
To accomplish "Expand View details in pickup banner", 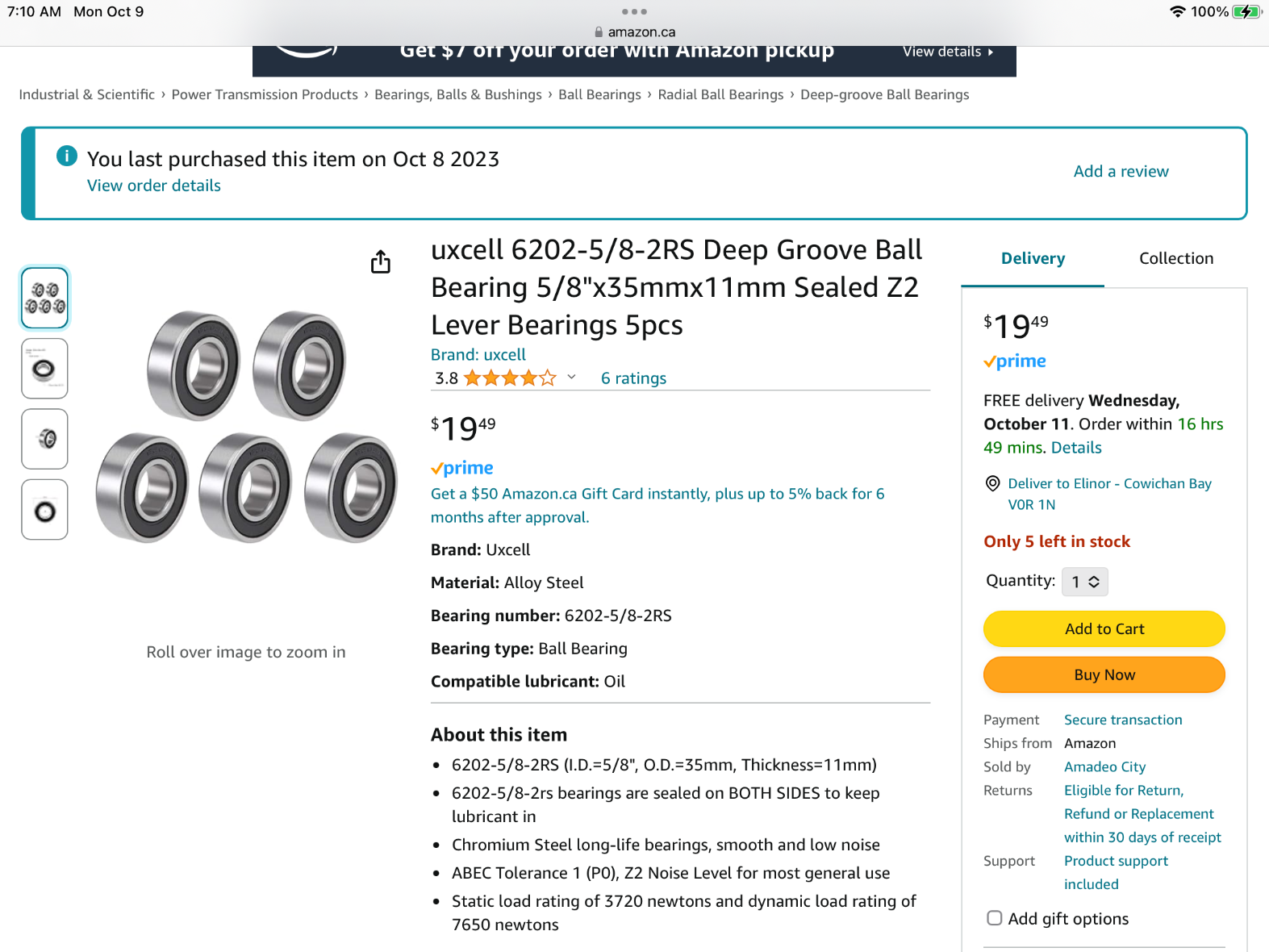I will (x=948, y=52).
